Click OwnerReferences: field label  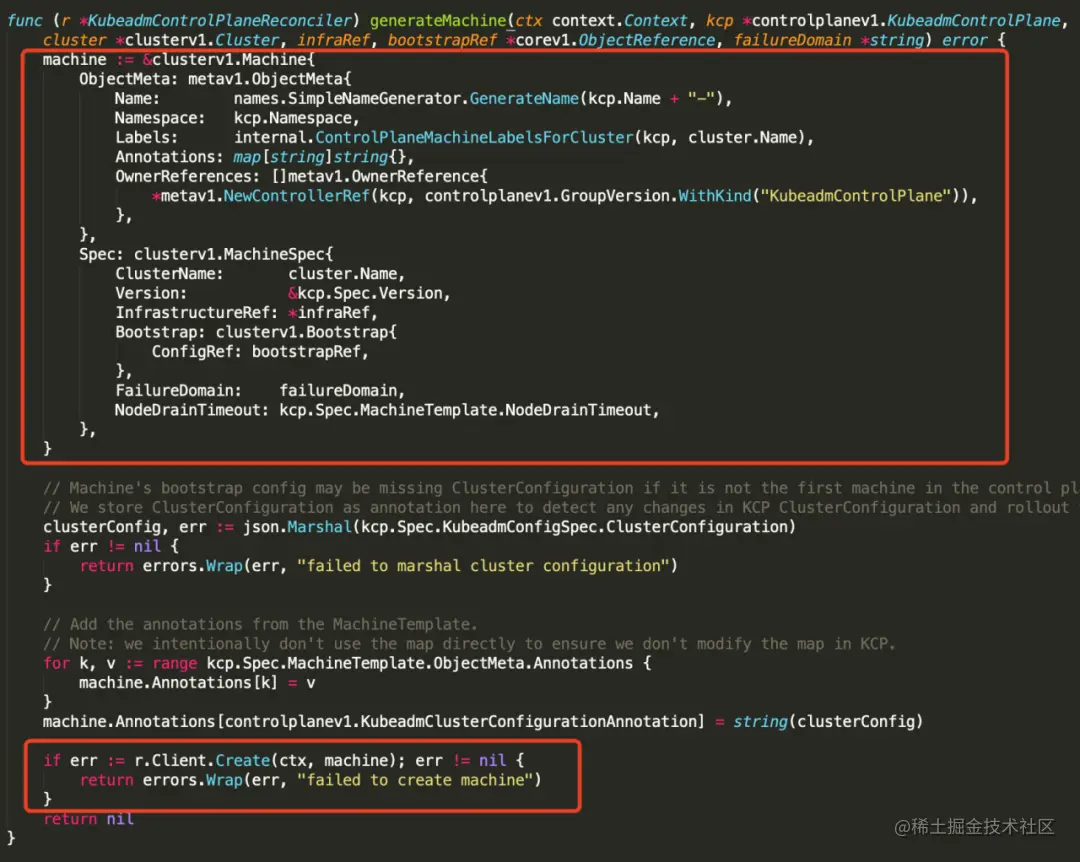pyautogui.click(x=187, y=176)
